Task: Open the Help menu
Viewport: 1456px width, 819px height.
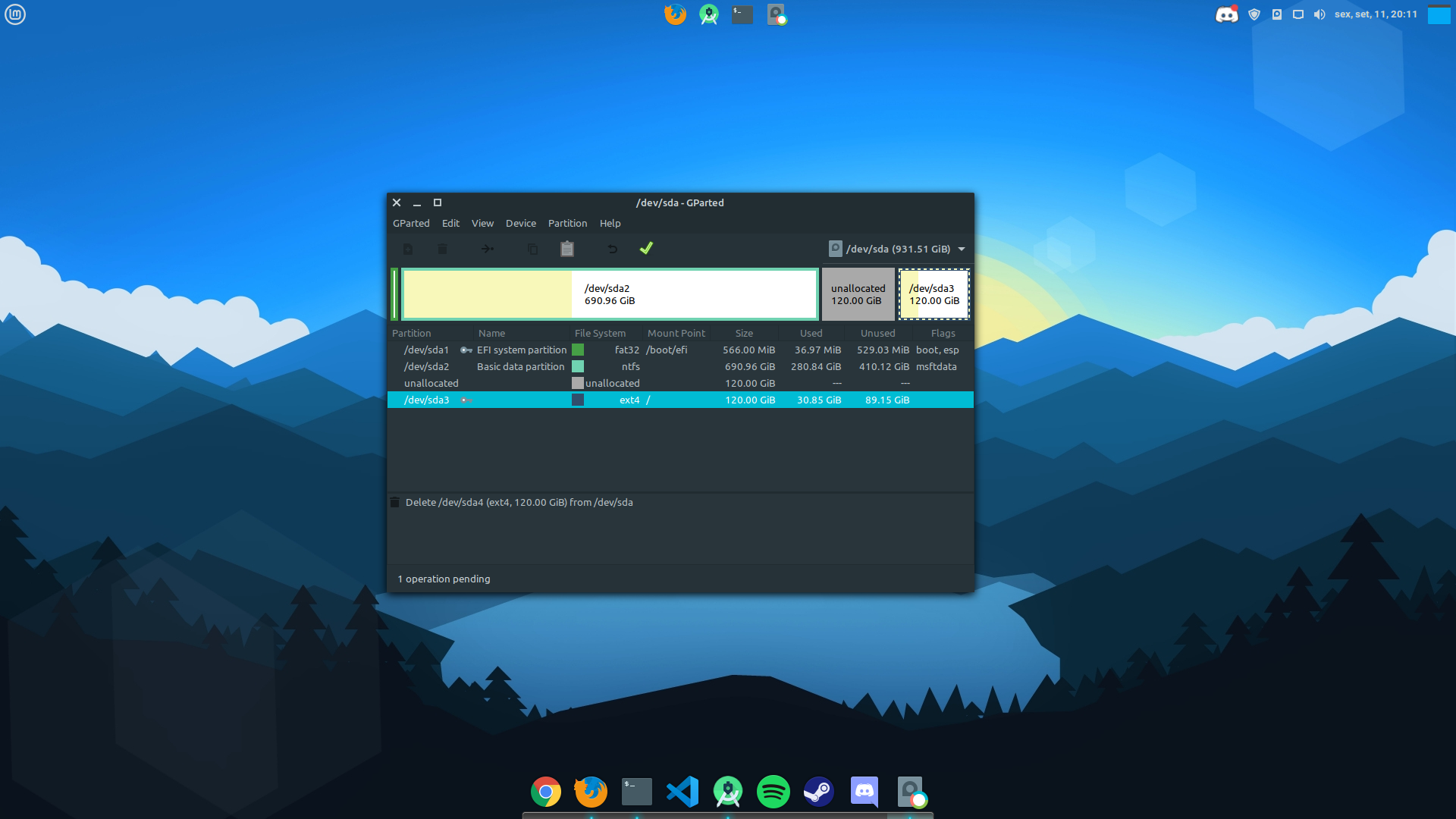Action: pyautogui.click(x=610, y=223)
